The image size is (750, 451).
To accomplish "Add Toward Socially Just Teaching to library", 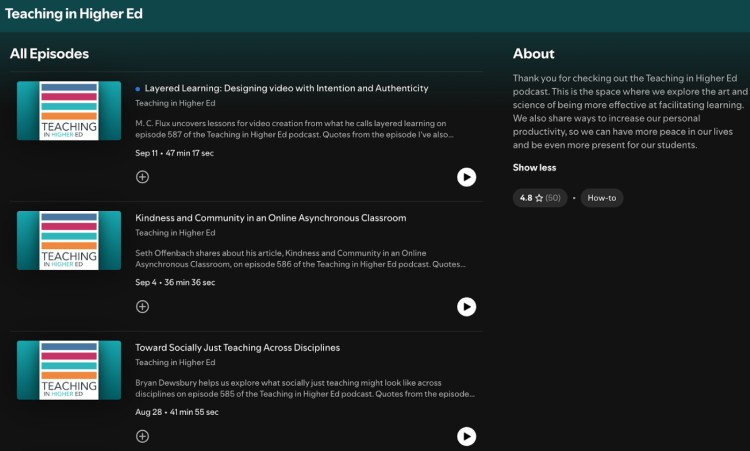I will (142, 436).
